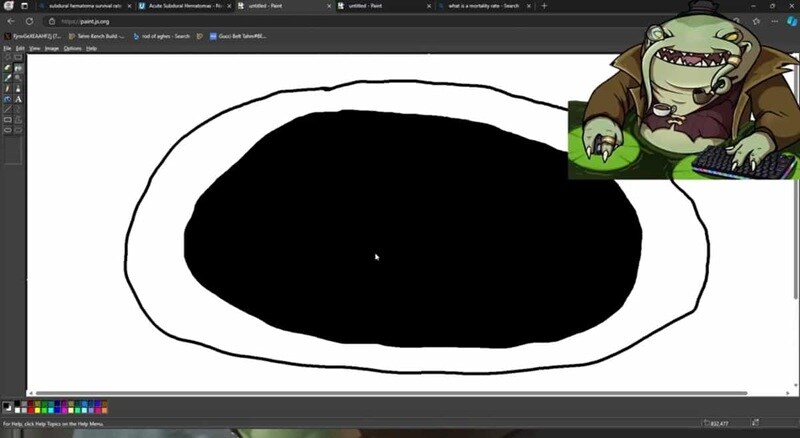Open the Image menu
Image resolution: width=800 pixels, height=438 pixels.
[x=51, y=48]
